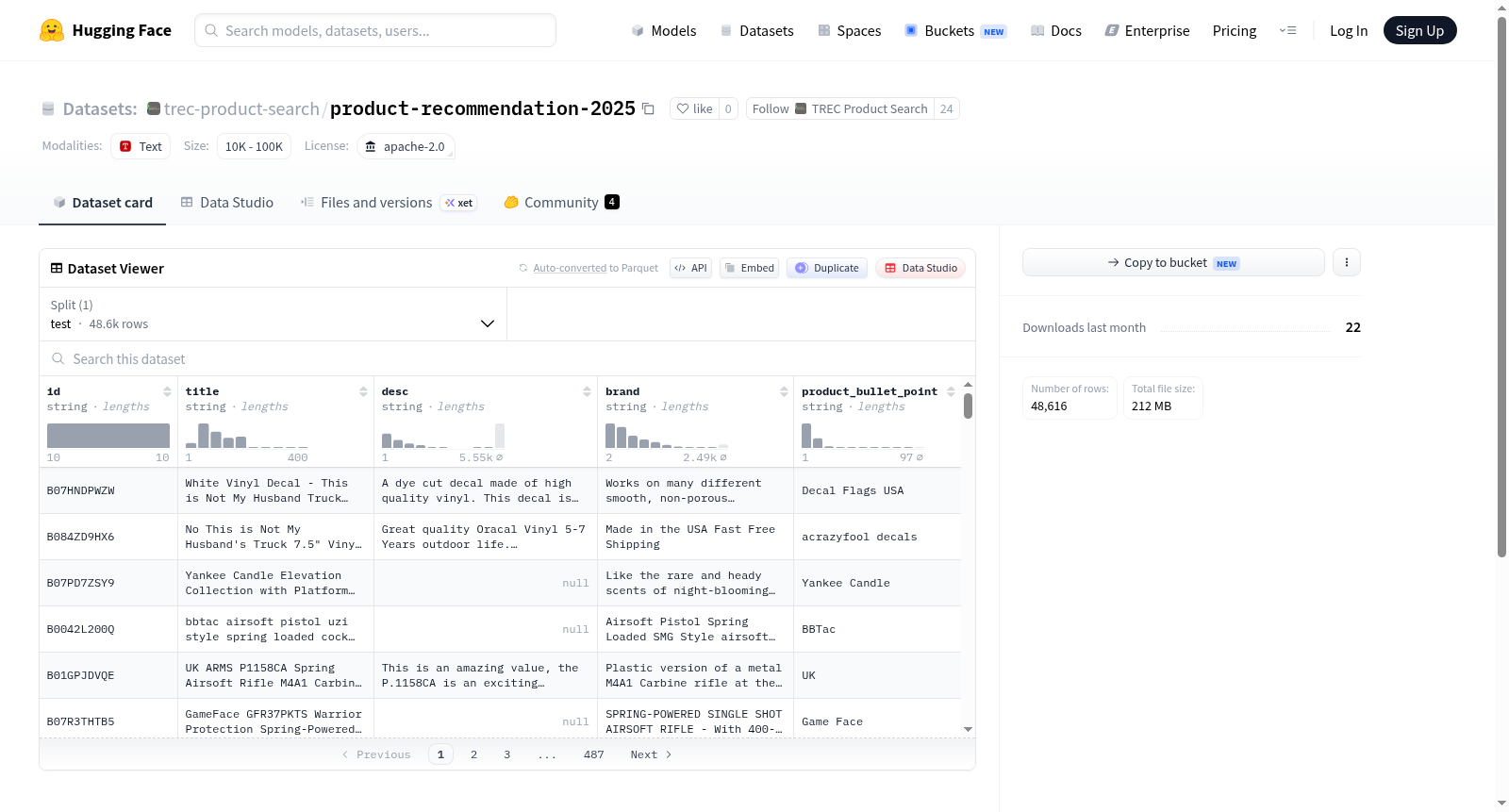Image resolution: width=1509 pixels, height=812 pixels.
Task: Open the Files and versions tab
Action: click(x=389, y=203)
